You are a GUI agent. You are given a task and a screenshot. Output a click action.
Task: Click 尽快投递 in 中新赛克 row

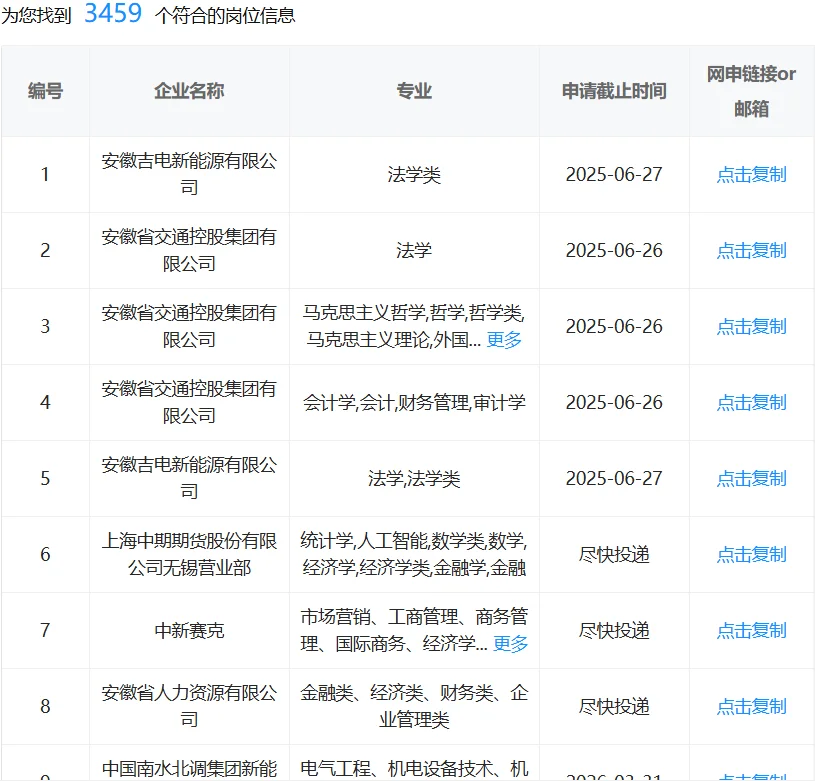pos(614,630)
